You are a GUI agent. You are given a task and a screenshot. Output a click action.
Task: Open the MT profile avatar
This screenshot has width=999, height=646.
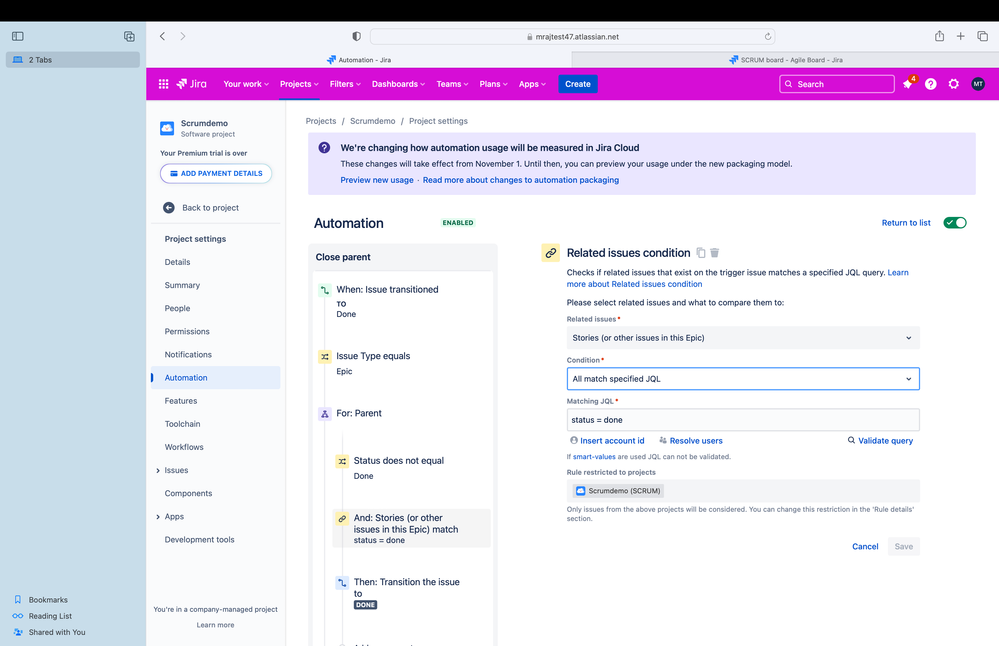click(x=978, y=84)
